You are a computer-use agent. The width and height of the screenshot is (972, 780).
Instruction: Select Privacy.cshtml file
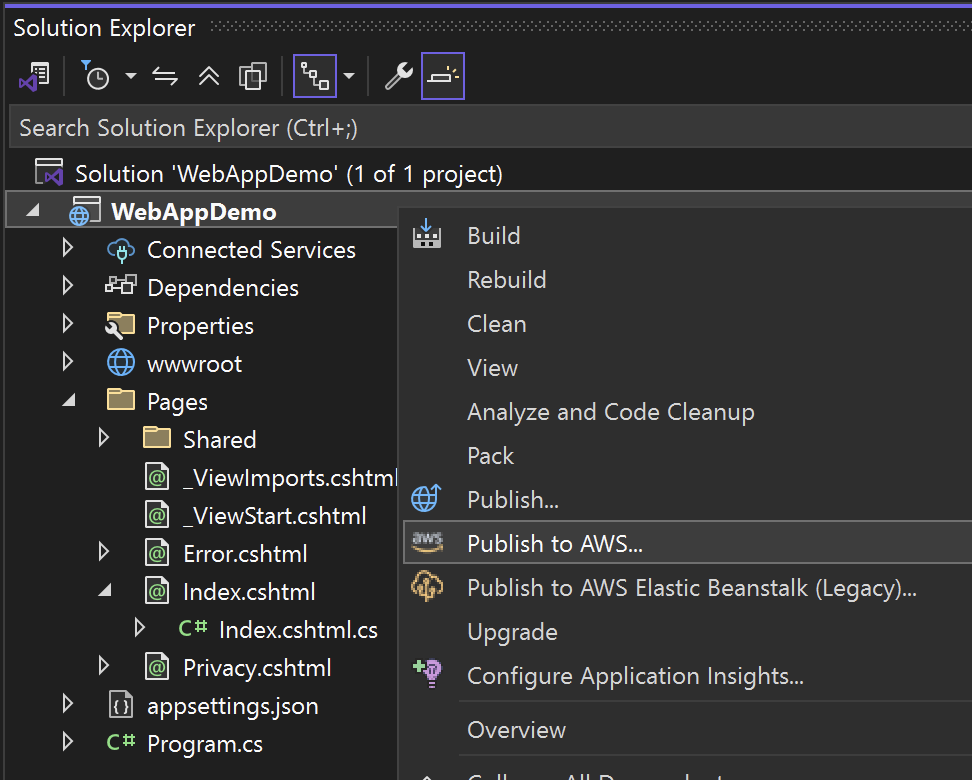click(x=257, y=668)
